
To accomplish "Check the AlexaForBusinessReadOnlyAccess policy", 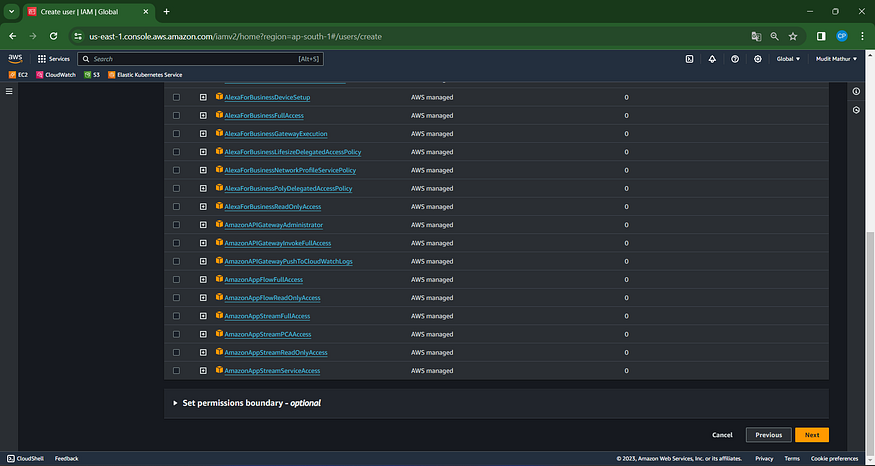I will point(176,206).
